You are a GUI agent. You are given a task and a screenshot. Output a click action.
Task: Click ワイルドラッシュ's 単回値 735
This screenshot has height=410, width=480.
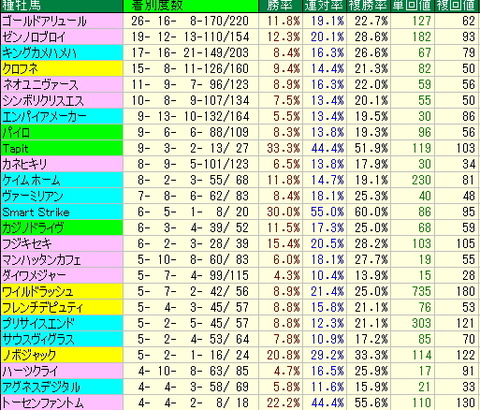pos(421,292)
